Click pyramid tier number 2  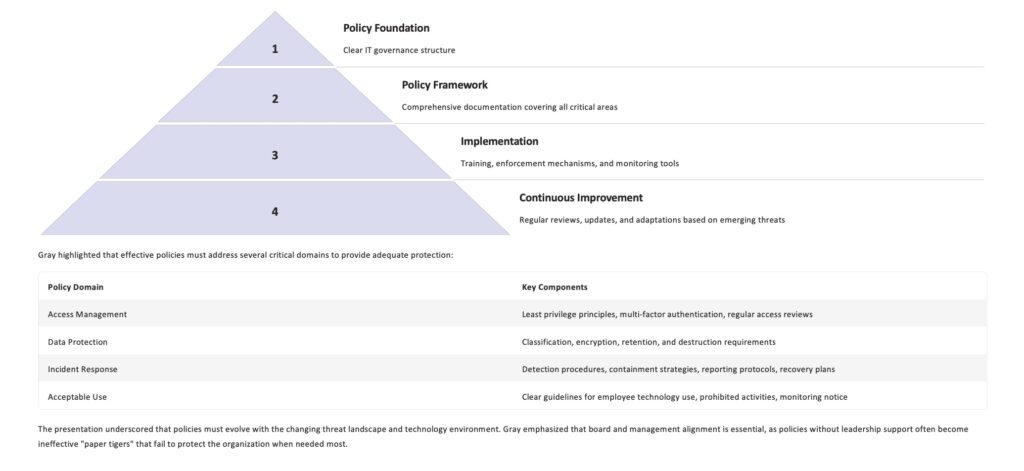pos(275,98)
